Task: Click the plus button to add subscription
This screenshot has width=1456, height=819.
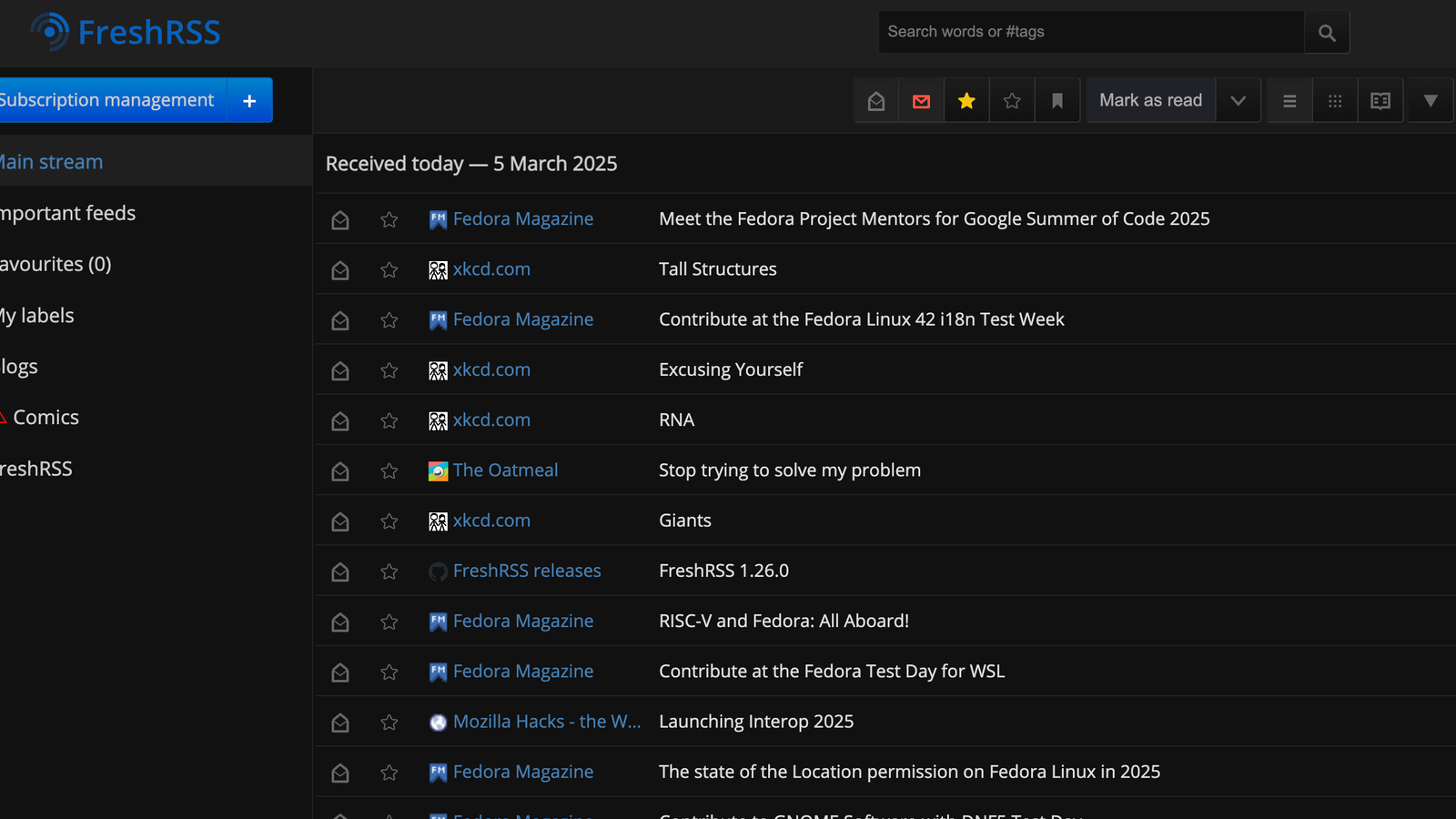Action: click(249, 100)
